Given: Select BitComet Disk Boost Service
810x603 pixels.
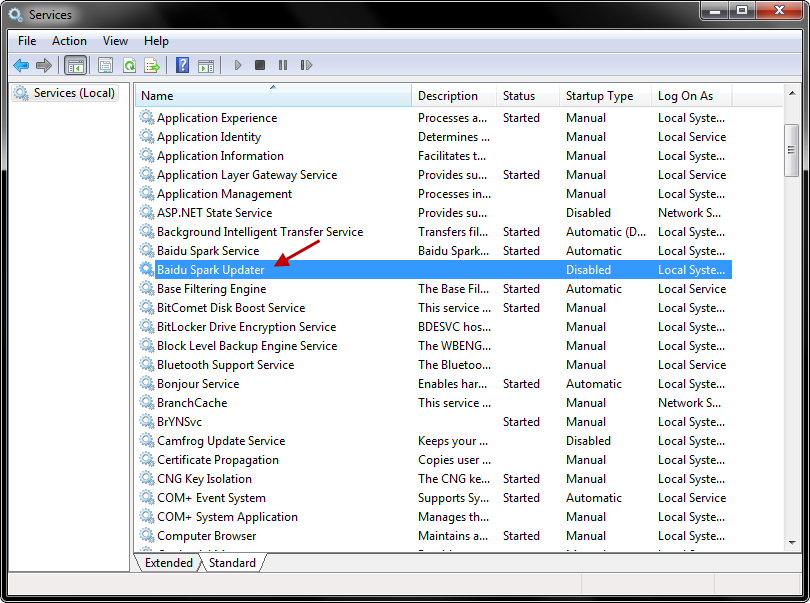Looking at the screenshot, I should pyautogui.click(x=231, y=307).
